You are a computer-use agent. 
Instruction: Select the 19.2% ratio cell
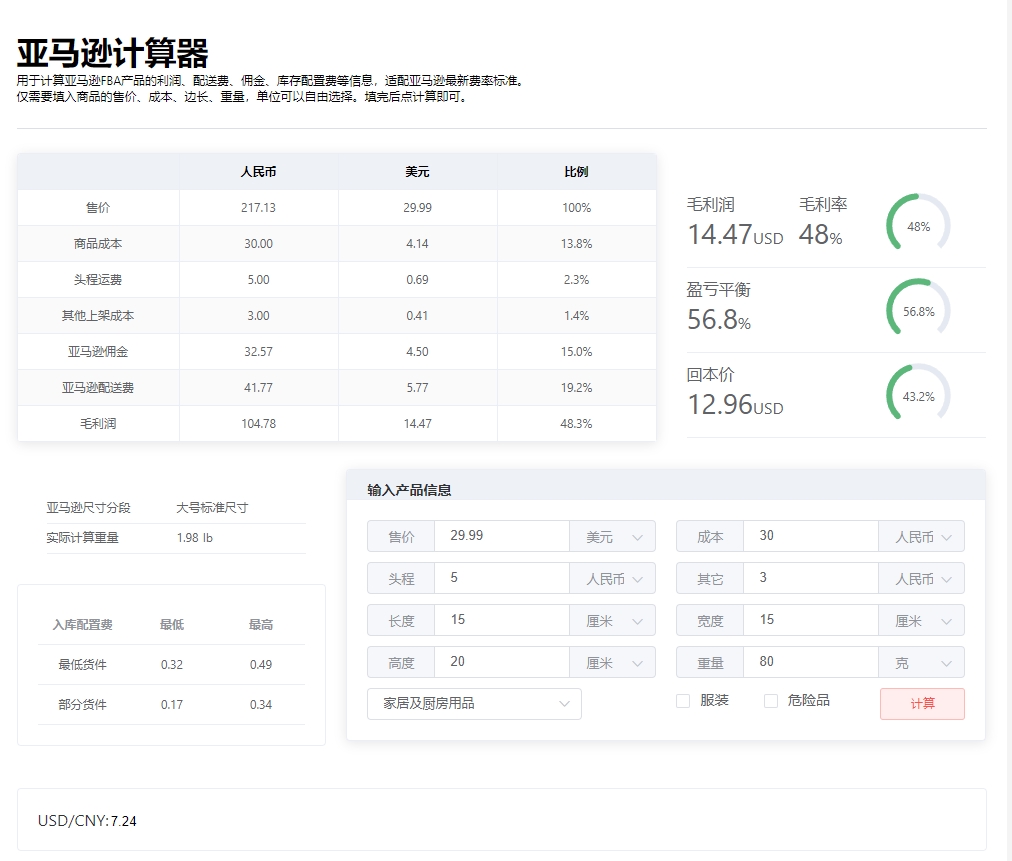pyautogui.click(x=576, y=388)
